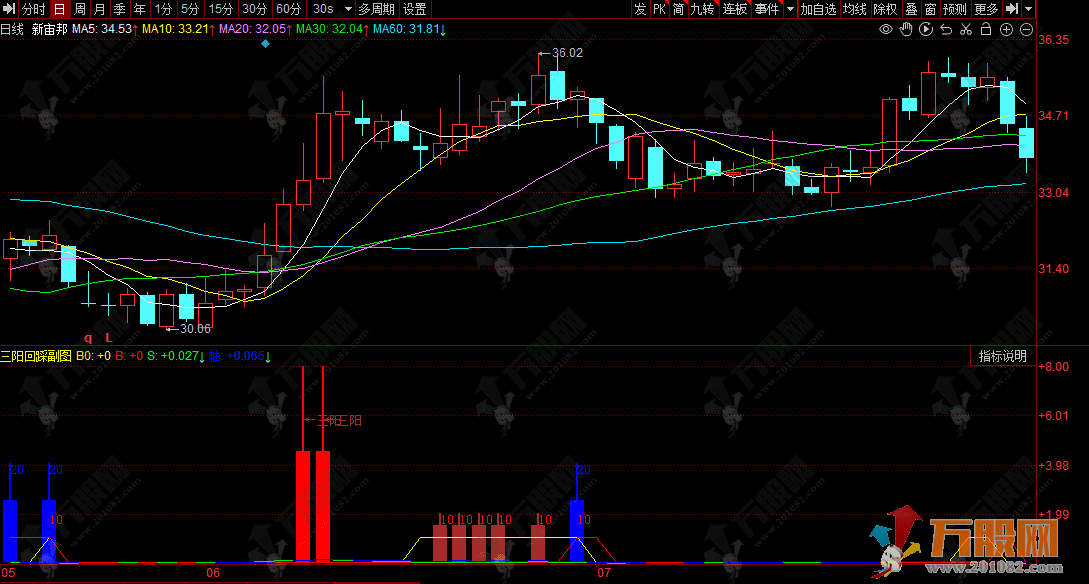Expand the dropdown arrow after 事件
Viewport: 1089px width, 584px height.
[x=790, y=9]
